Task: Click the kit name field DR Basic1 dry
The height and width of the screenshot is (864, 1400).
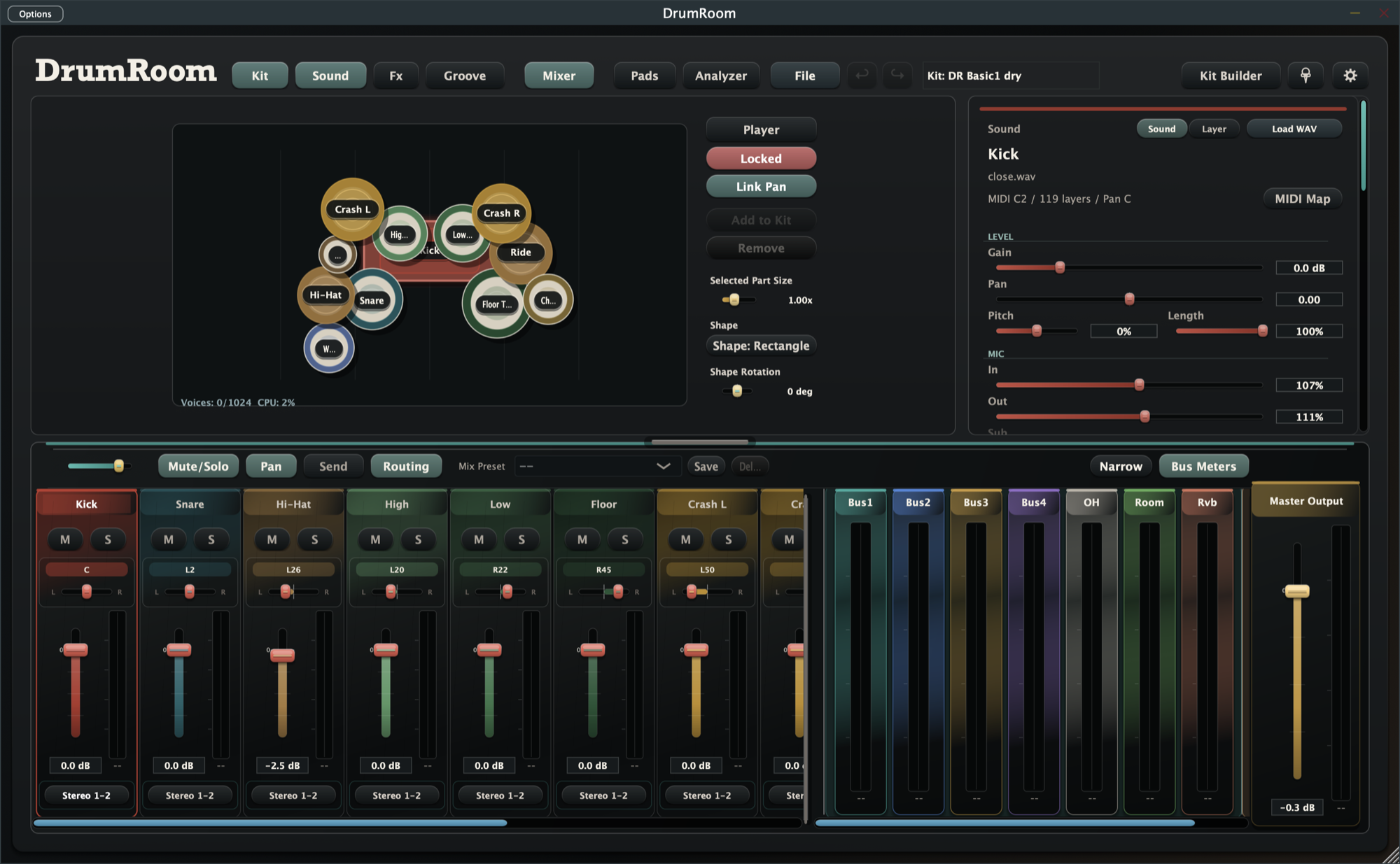Action: [x=1010, y=76]
